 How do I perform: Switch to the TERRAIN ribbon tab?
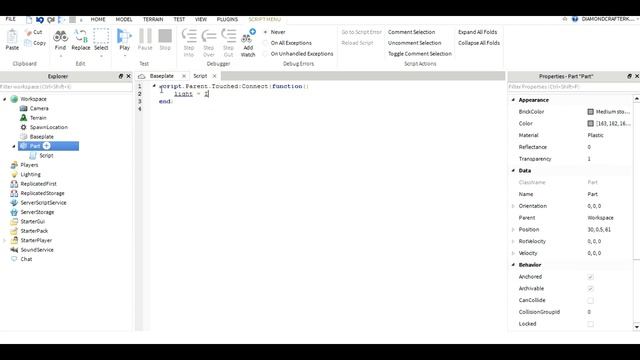pos(153,19)
